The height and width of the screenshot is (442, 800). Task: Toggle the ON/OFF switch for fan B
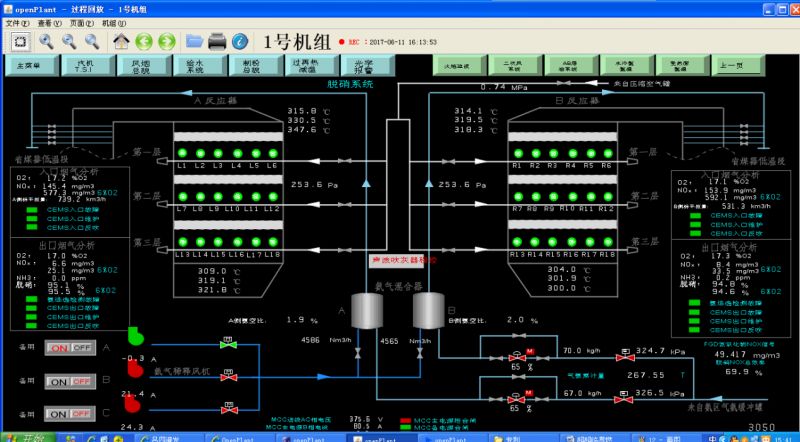click(x=71, y=382)
